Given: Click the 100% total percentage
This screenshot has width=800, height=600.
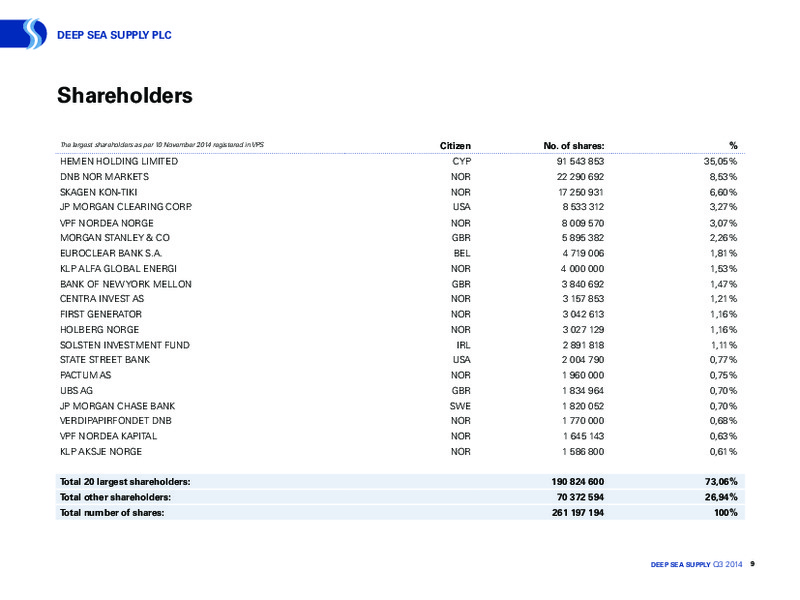Looking at the screenshot, I should [x=726, y=513].
